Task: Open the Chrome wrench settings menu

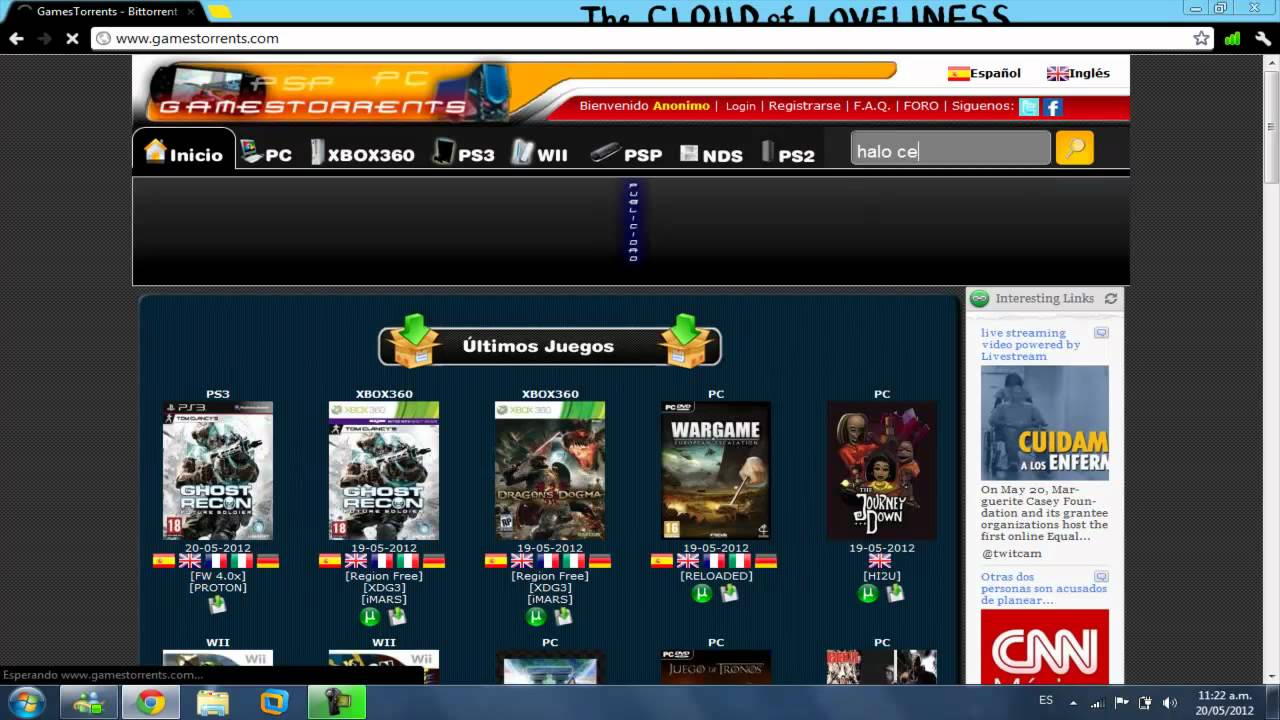Action: tap(1262, 38)
